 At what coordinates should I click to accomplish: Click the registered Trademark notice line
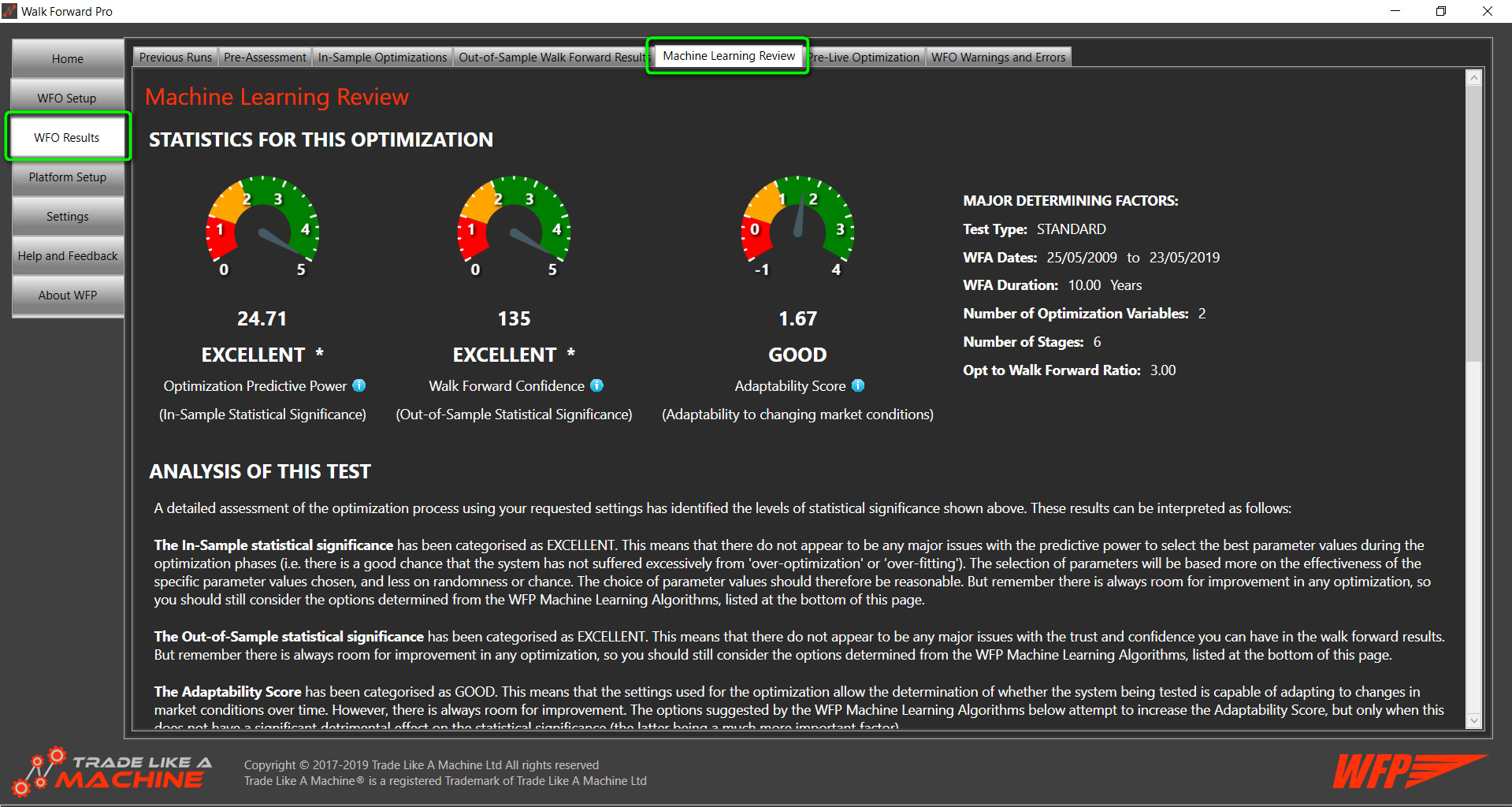pyautogui.click(x=445, y=781)
